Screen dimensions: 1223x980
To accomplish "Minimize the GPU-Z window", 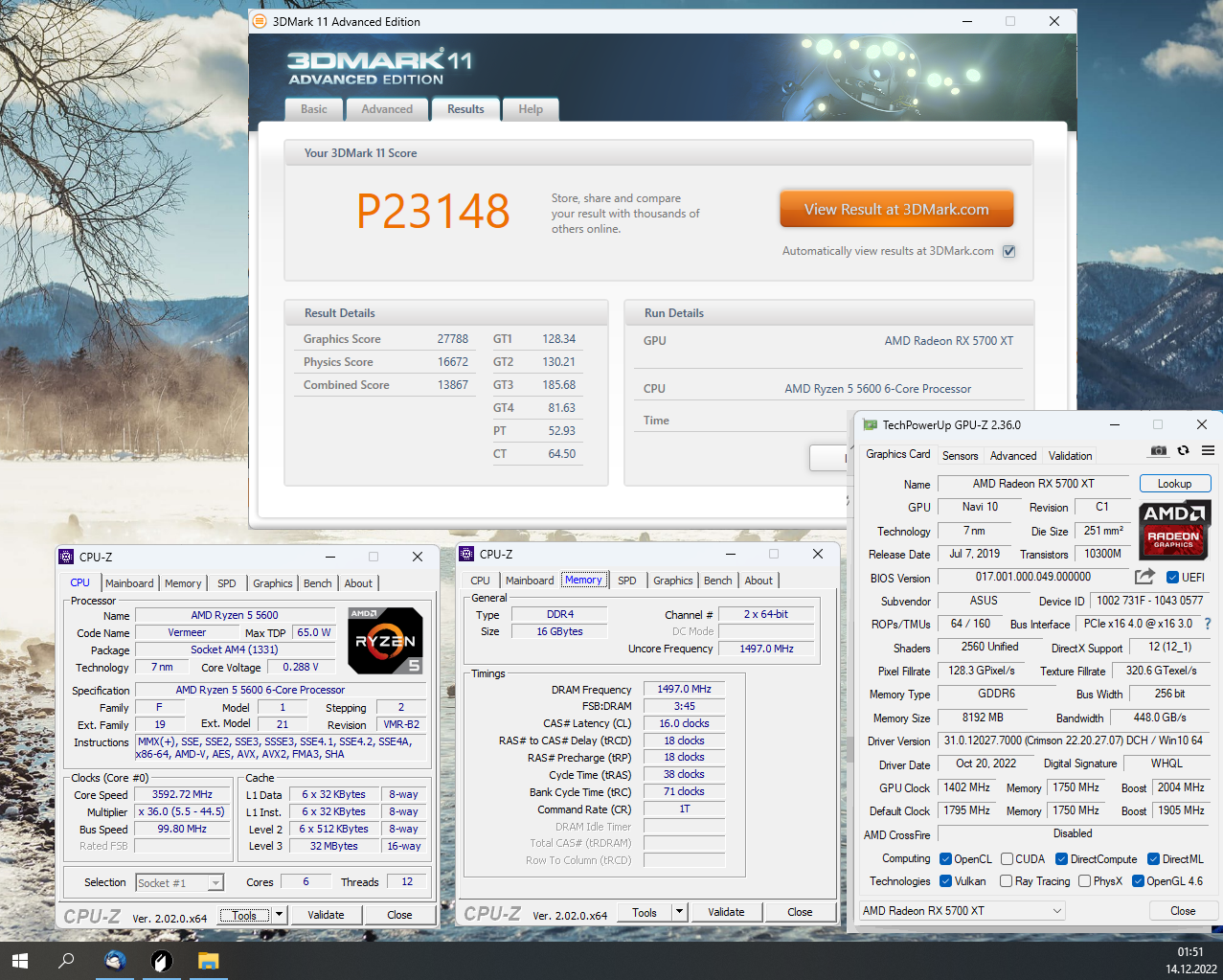I will click(1115, 424).
